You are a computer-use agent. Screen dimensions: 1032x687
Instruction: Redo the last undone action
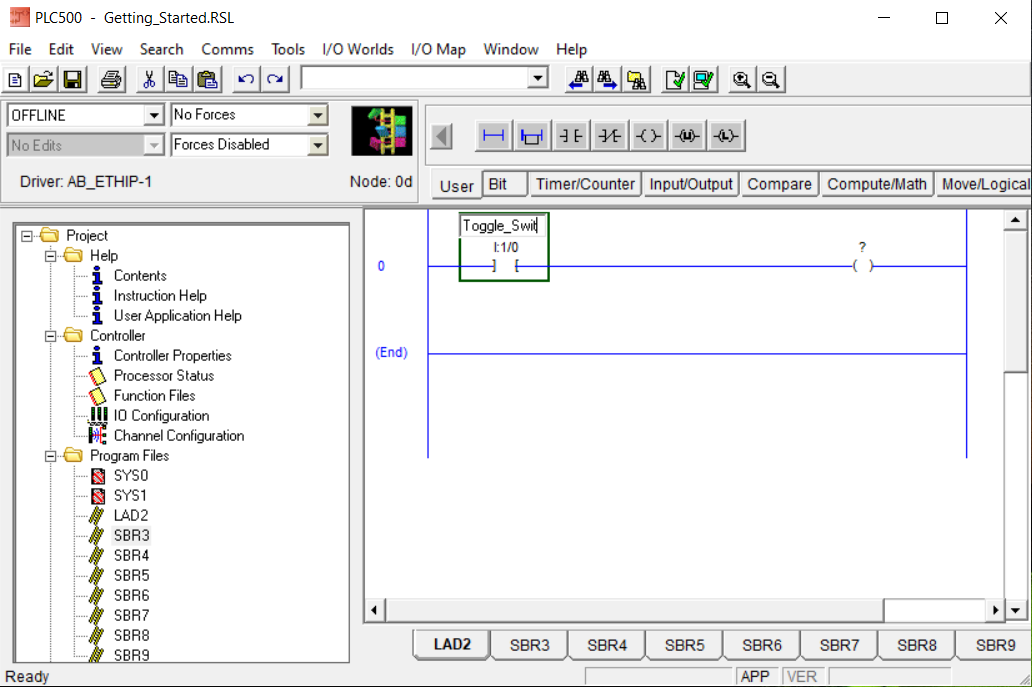pyautogui.click(x=275, y=80)
